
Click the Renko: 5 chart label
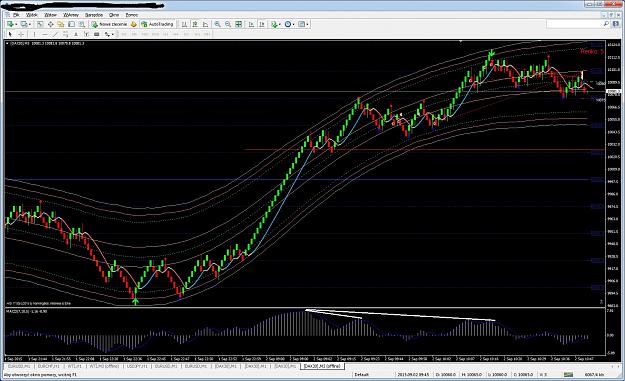(x=592, y=51)
